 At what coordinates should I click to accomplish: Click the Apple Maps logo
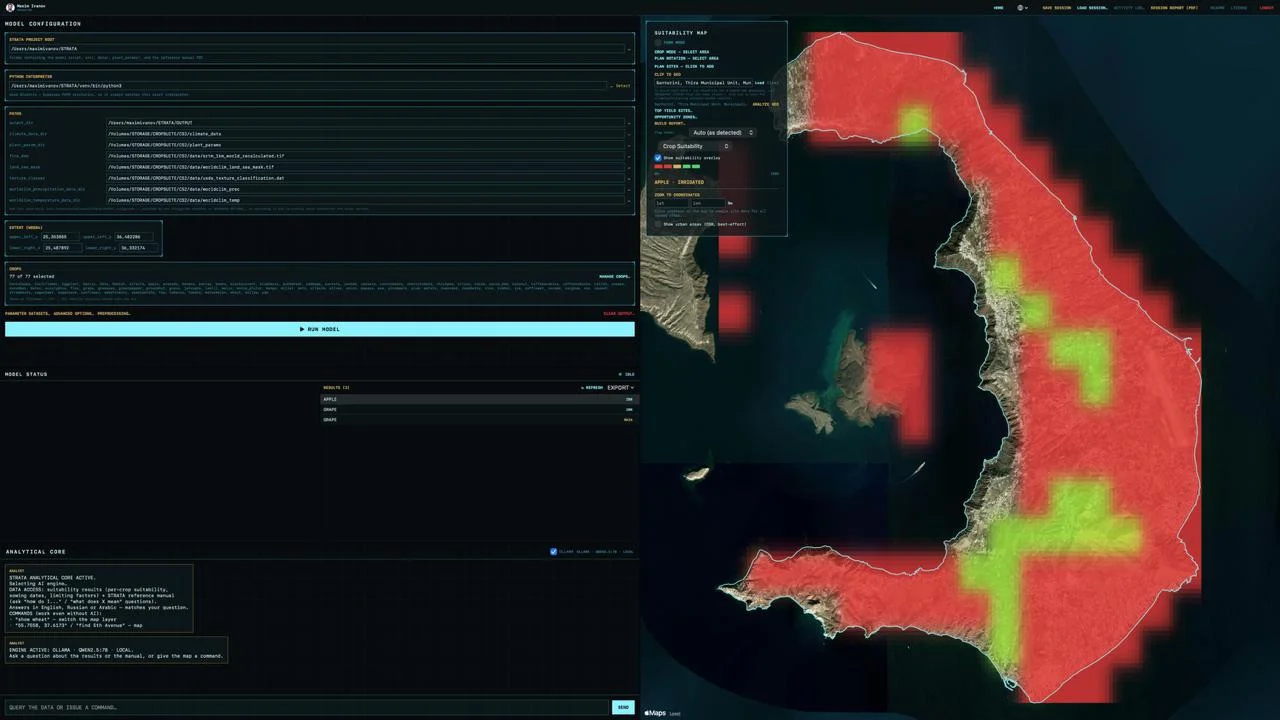click(x=655, y=713)
